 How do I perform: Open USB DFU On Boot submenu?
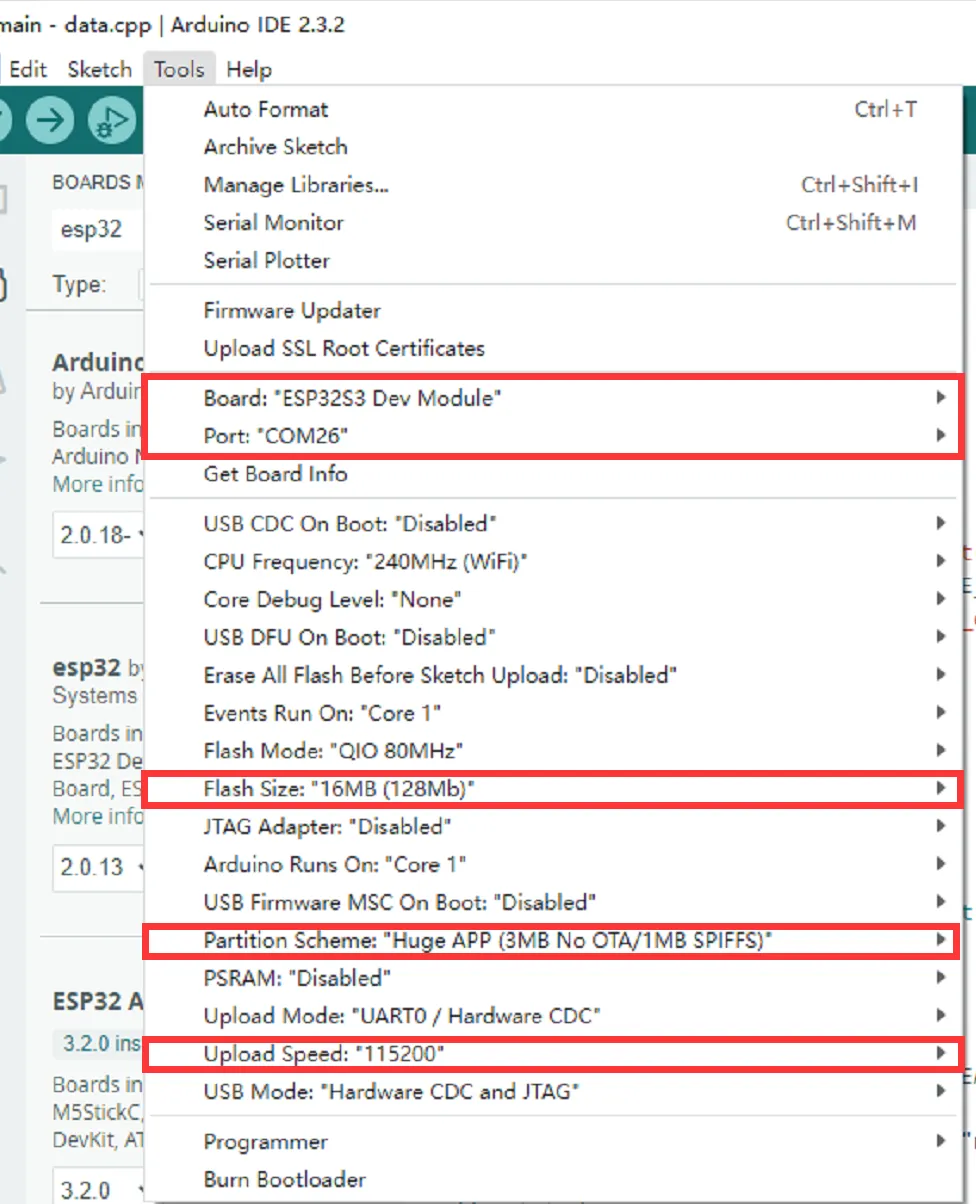[554, 637]
